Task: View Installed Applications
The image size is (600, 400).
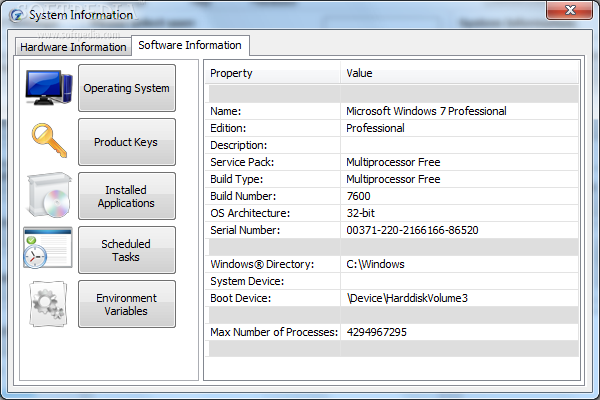Action: click(x=127, y=196)
